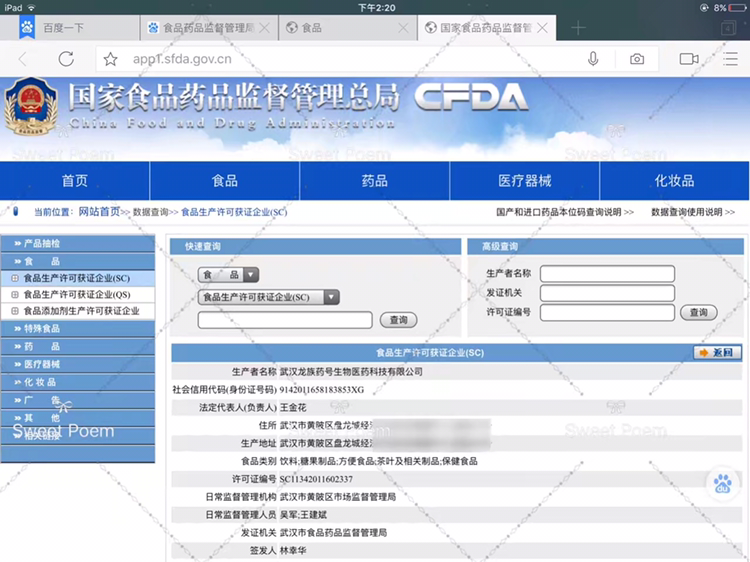Screen dimensions: 750x562
Task: Go back with the browser back arrow
Action: 22,59
